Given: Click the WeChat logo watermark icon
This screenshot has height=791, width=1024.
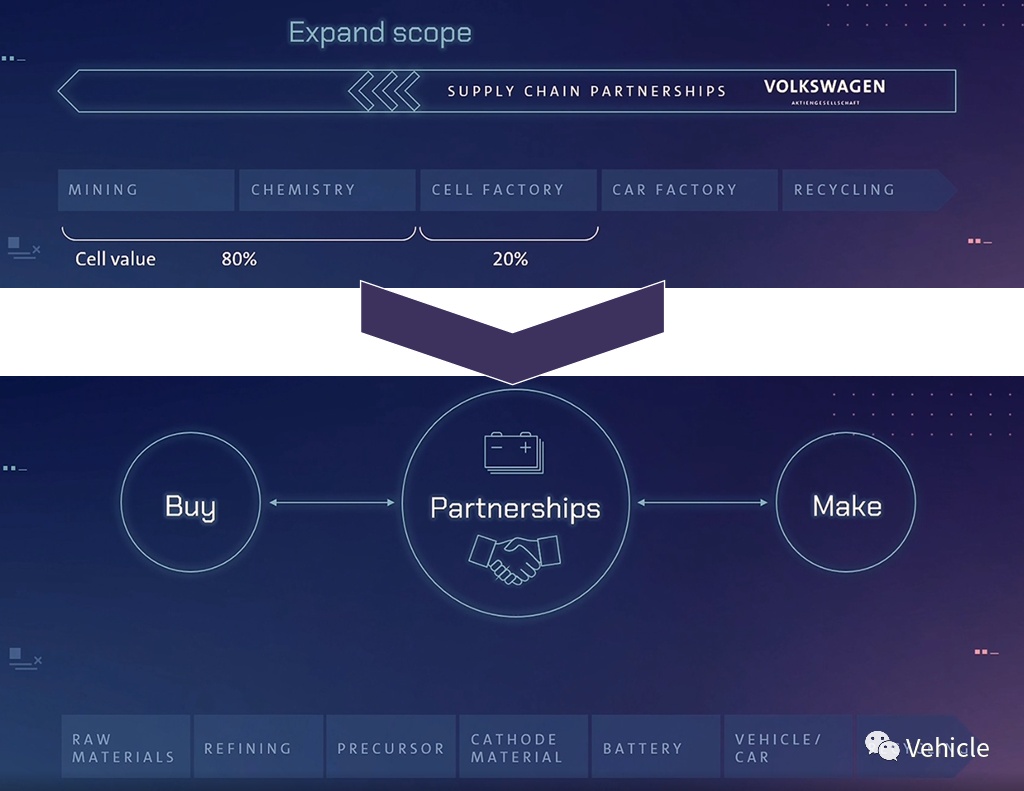Looking at the screenshot, I should pyautogui.click(x=882, y=747).
